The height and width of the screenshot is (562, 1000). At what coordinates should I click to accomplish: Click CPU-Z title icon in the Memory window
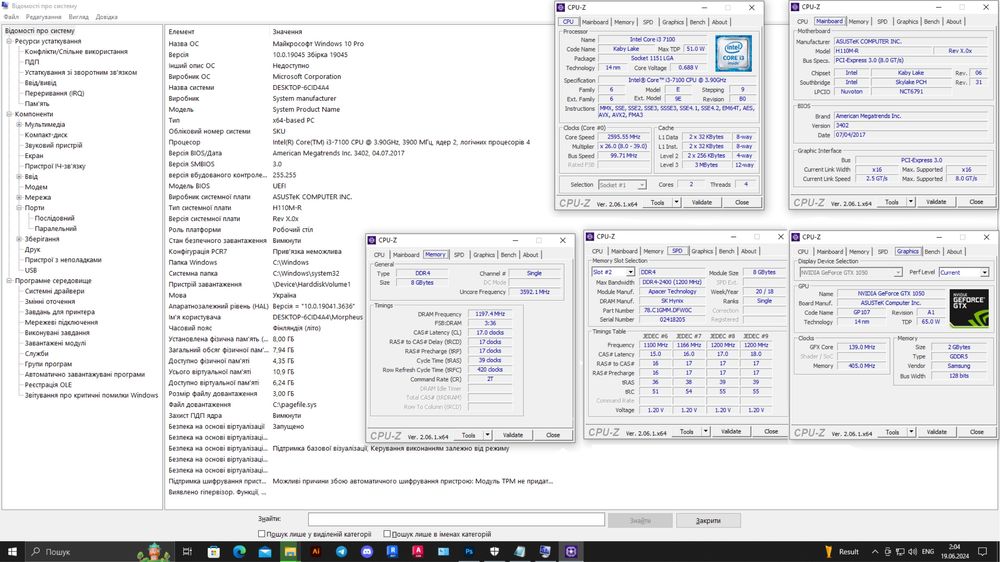click(x=372, y=240)
